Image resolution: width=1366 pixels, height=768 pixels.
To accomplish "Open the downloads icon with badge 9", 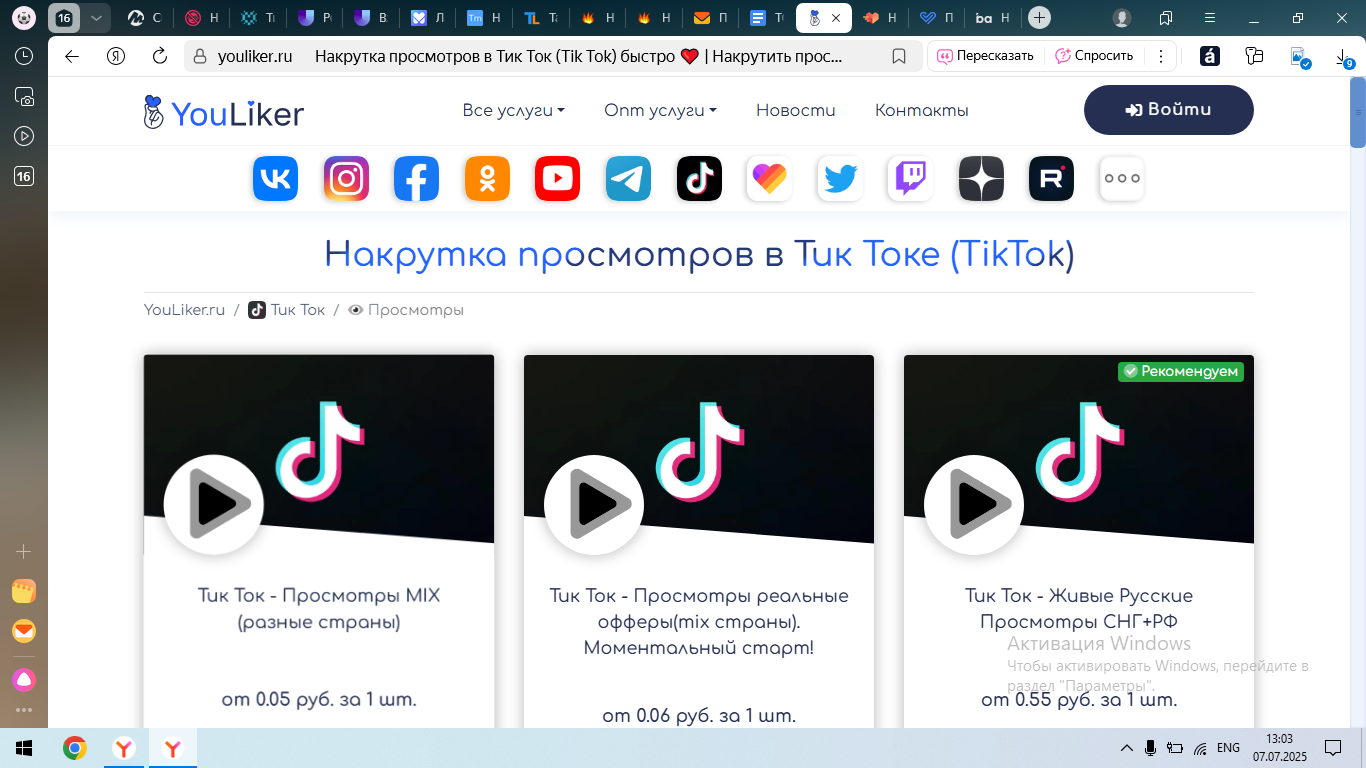I will 1345,58.
